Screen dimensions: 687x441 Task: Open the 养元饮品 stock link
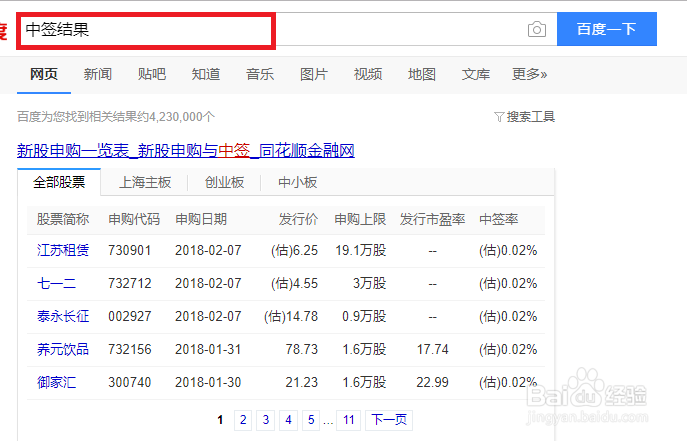click(63, 349)
